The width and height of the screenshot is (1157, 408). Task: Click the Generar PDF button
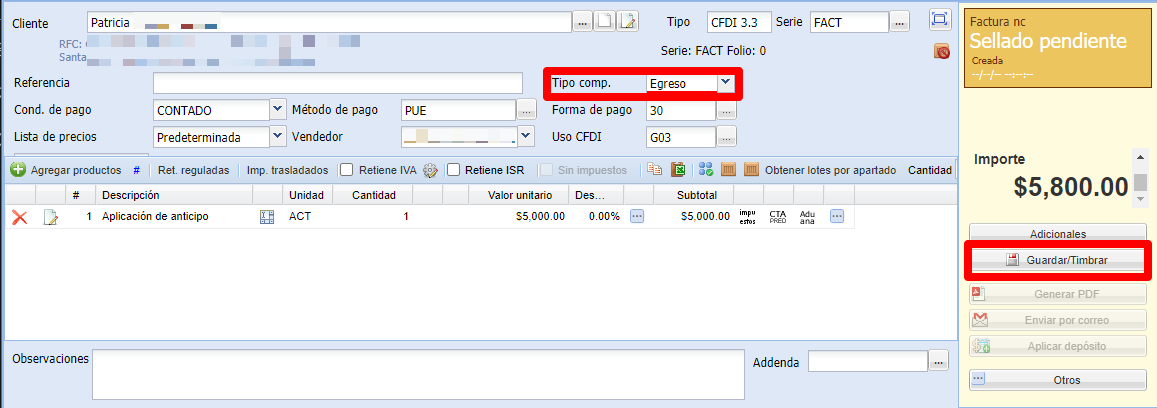click(1057, 294)
